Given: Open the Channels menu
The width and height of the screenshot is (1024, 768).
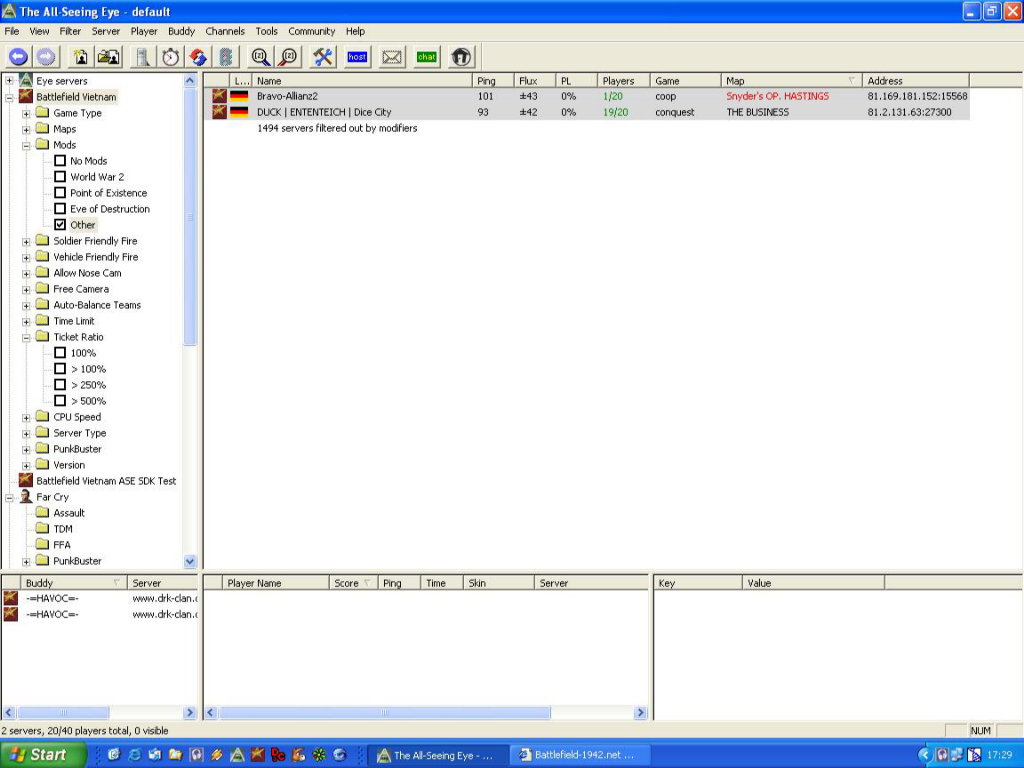Looking at the screenshot, I should 225,31.
